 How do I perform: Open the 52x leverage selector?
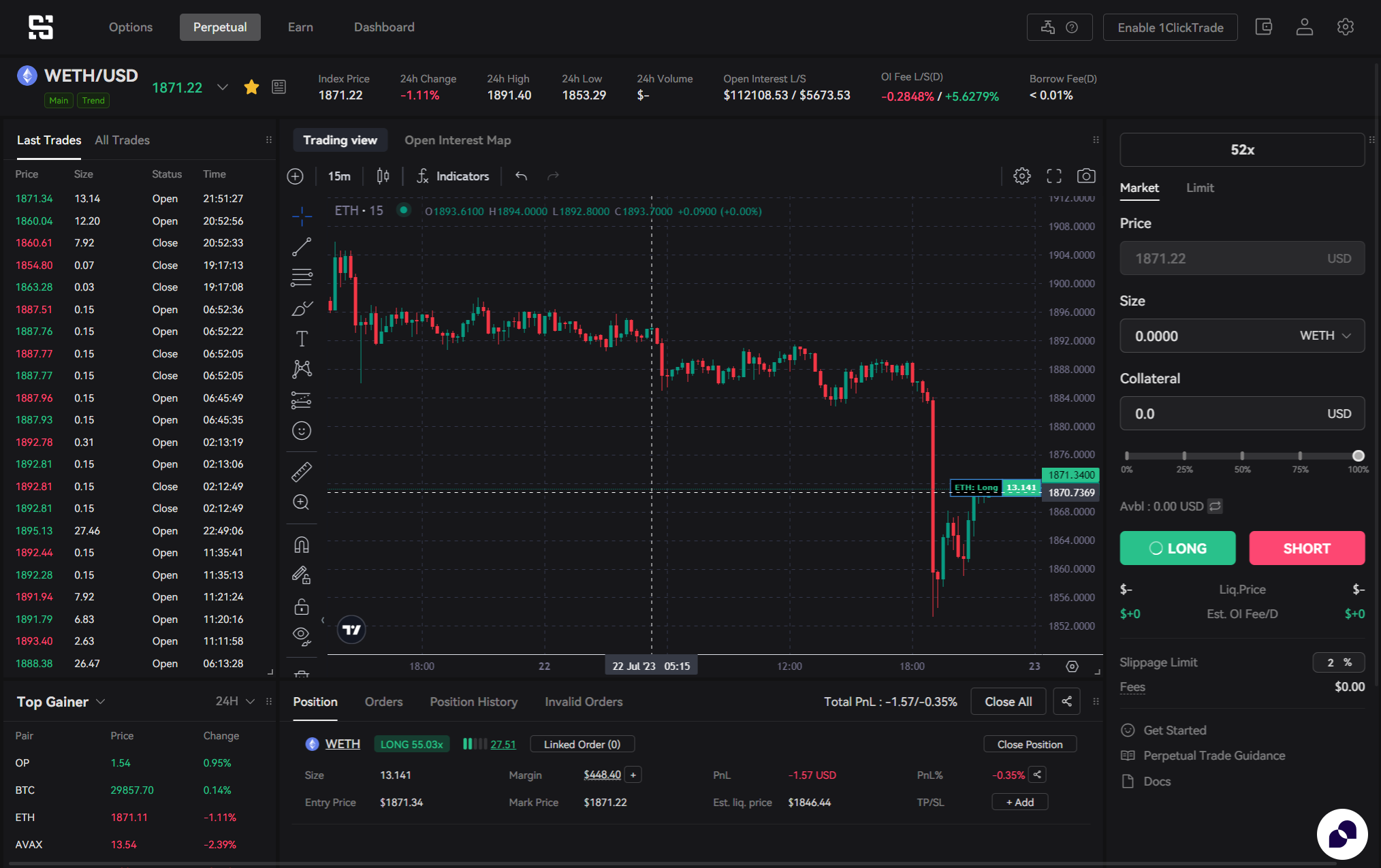(x=1242, y=150)
